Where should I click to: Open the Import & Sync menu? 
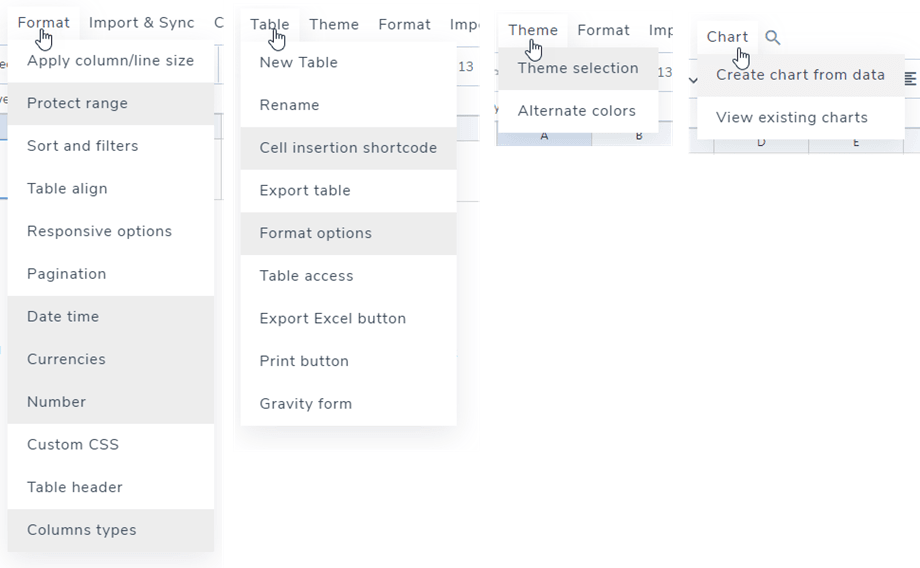(x=141, y=23)
